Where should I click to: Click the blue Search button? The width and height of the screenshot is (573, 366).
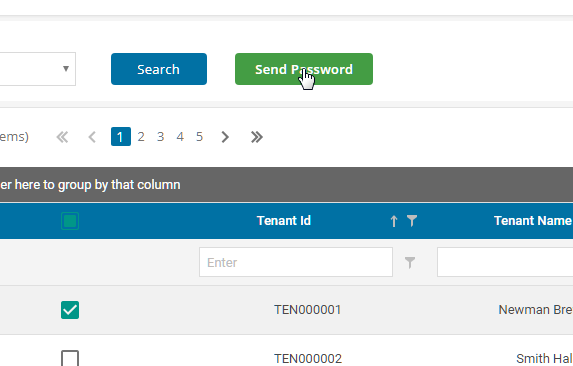159,69
